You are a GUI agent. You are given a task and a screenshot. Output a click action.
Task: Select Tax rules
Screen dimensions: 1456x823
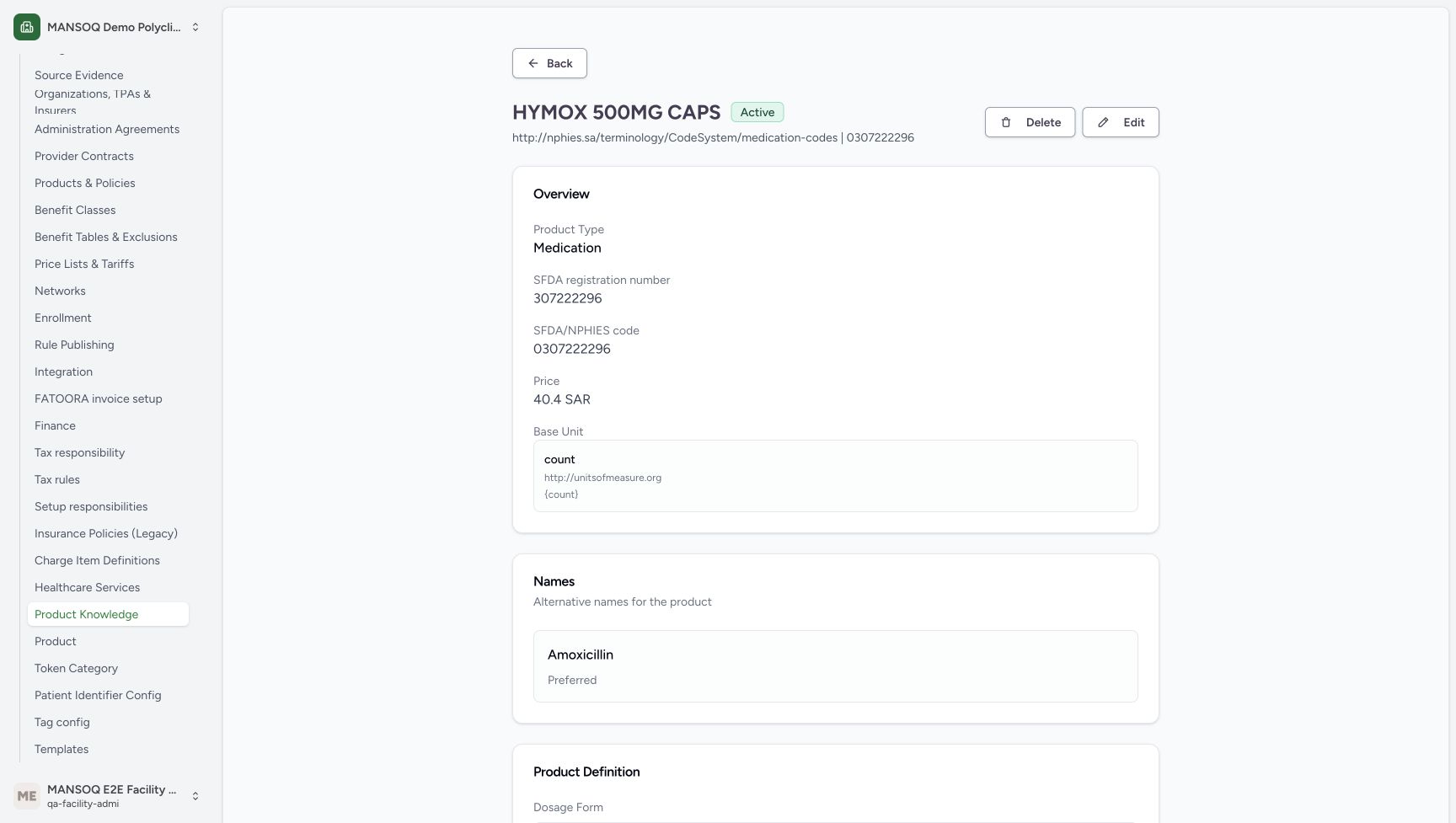(57, 479)
